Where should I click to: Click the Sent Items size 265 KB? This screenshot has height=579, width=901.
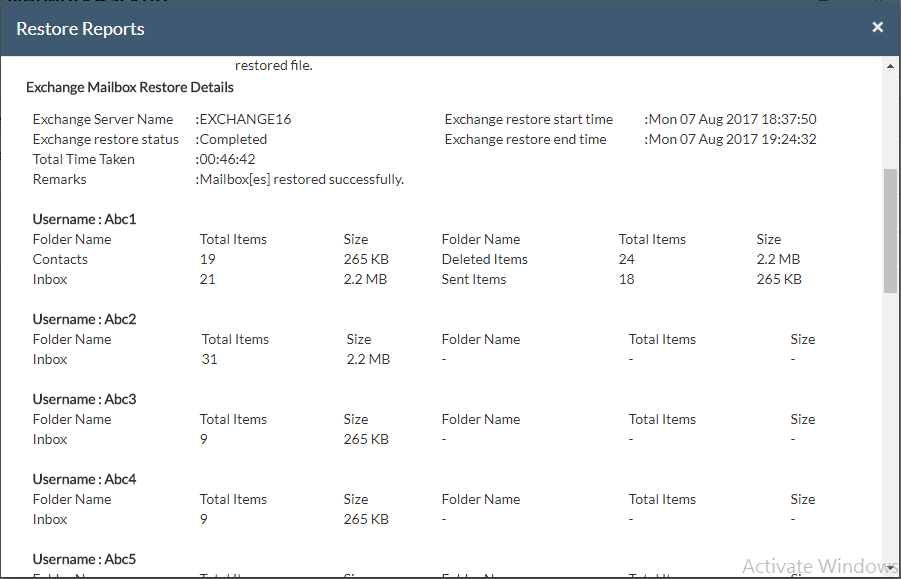779,279
